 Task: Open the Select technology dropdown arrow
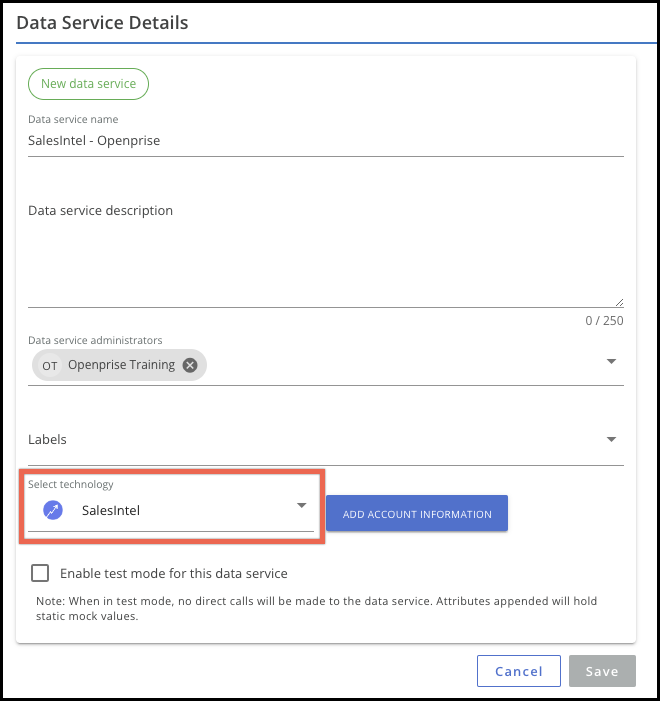pos(301,505)
